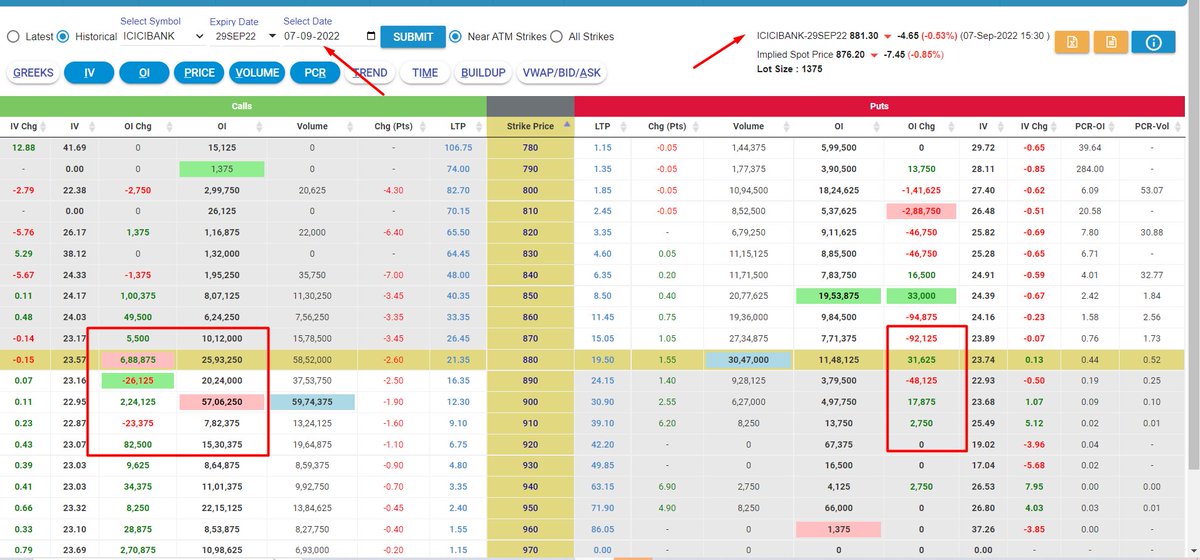Viewport: 1200px width, 560px height.
Task: Toggle the VOLUME columns
Action: (x=257, y=73)
